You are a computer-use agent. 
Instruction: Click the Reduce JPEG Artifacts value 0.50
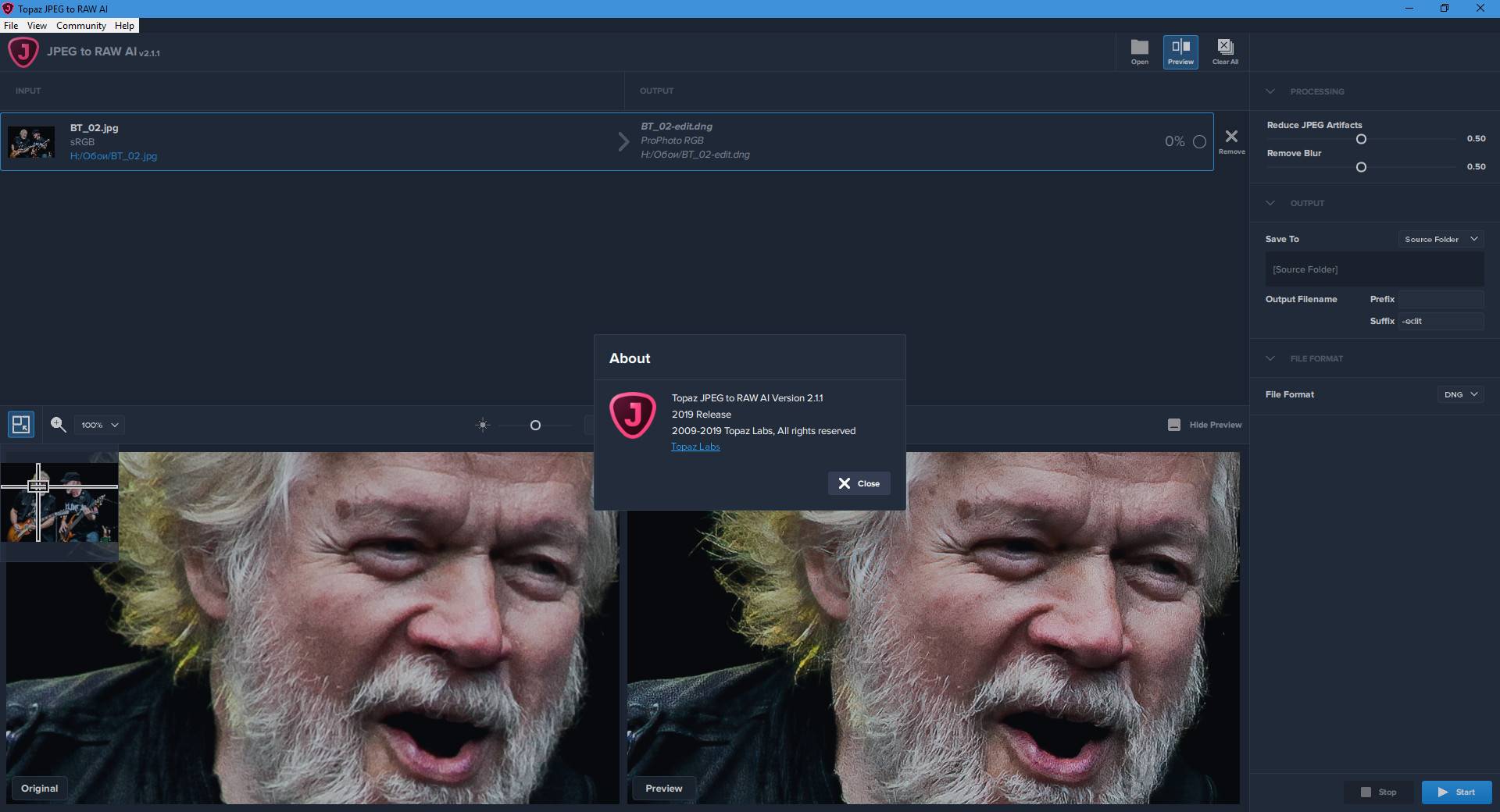point(1476,138)
